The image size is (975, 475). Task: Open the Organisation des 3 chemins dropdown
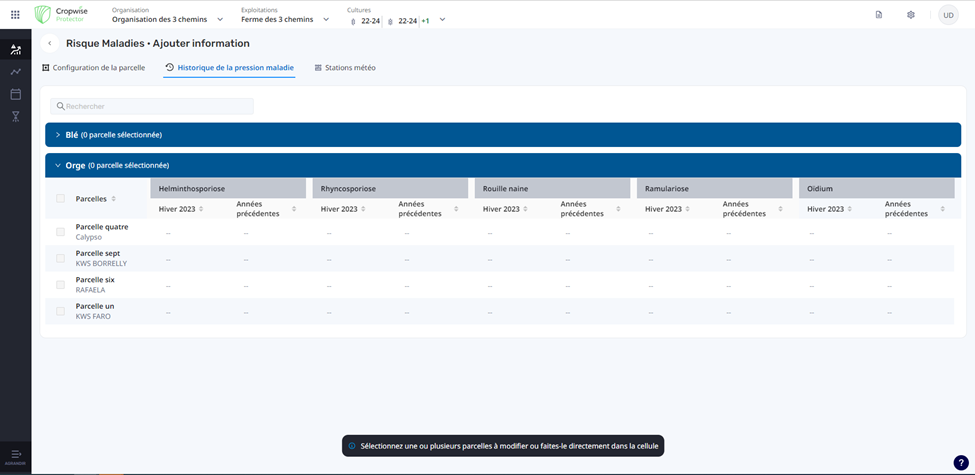(167, 19)
